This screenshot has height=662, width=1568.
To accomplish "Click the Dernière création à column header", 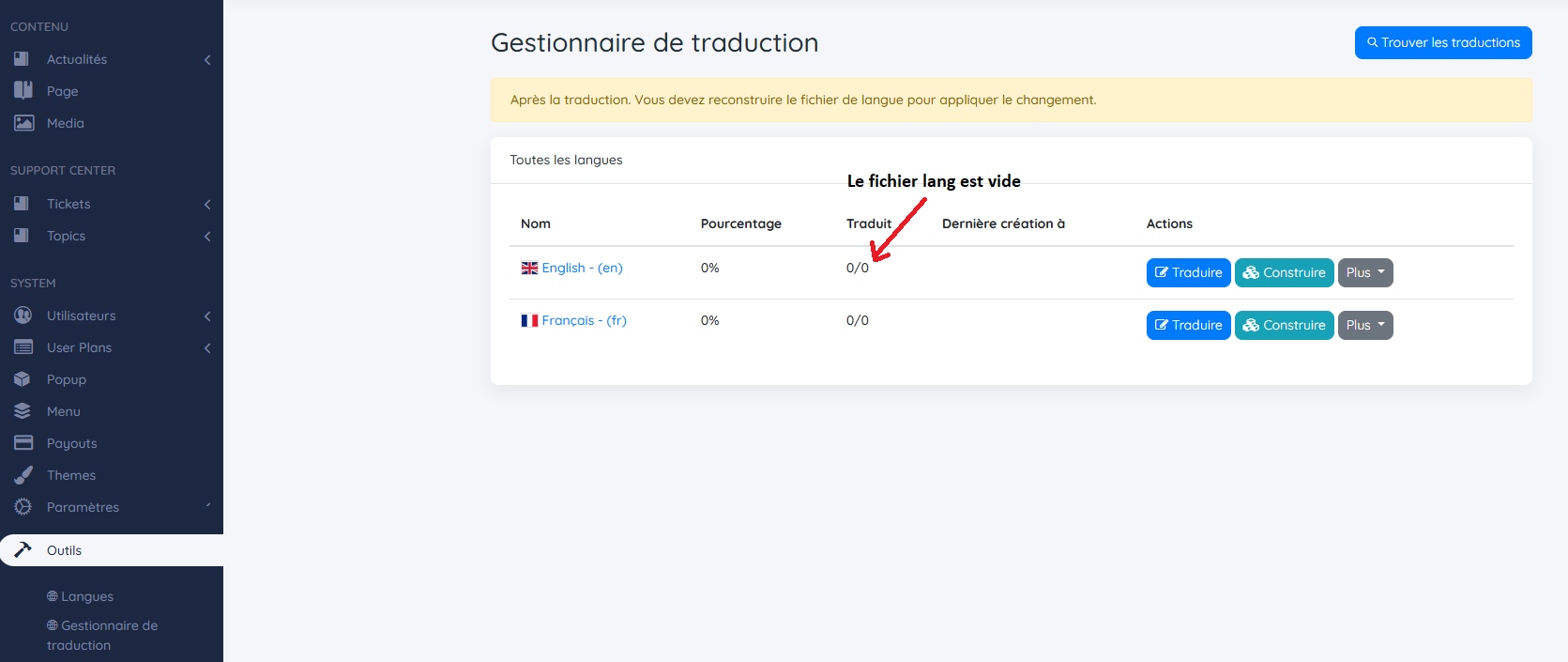I will pyautogui.click(x=1003, y=223).
